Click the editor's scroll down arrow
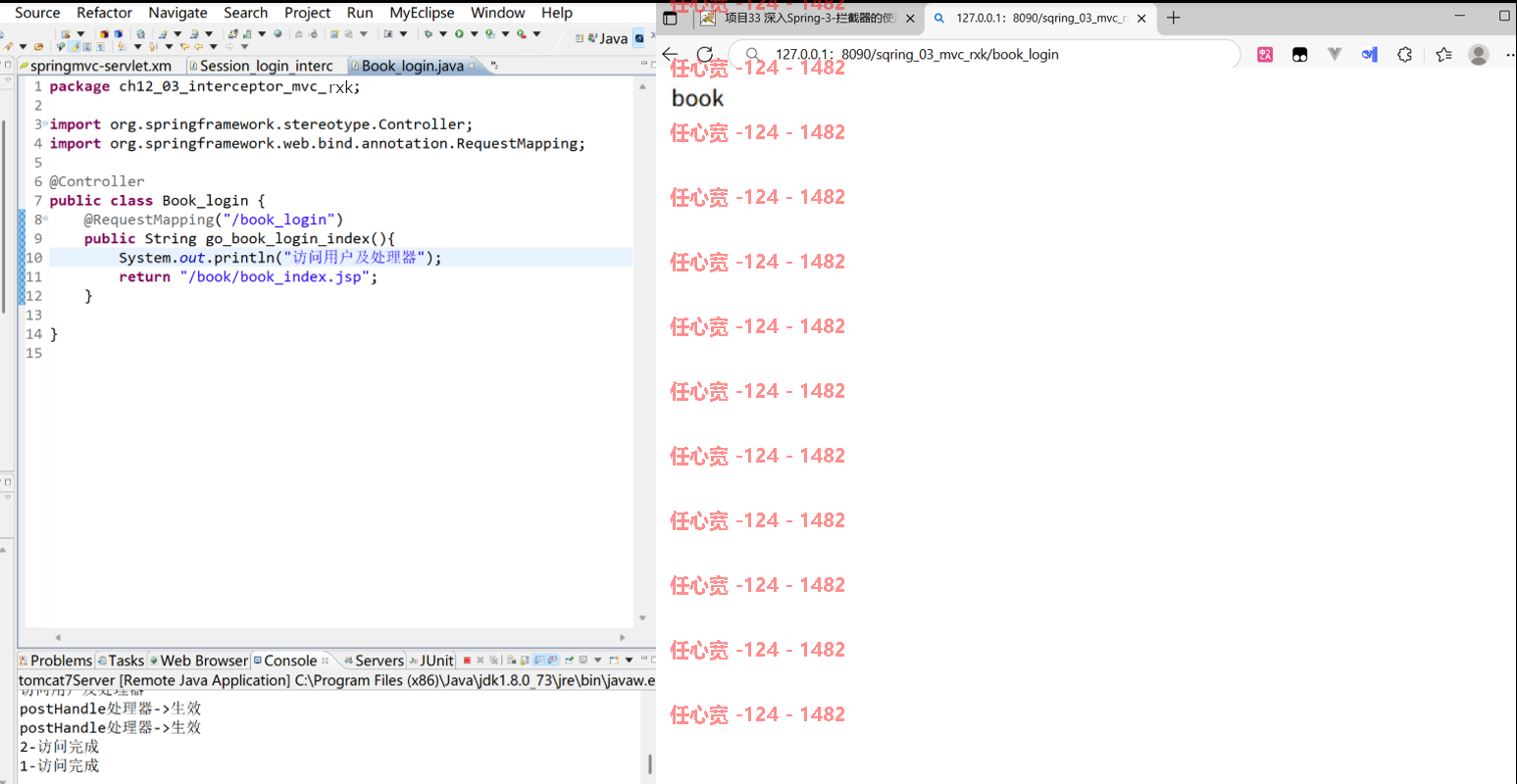 pyautogui.click(x=642, y=618)
